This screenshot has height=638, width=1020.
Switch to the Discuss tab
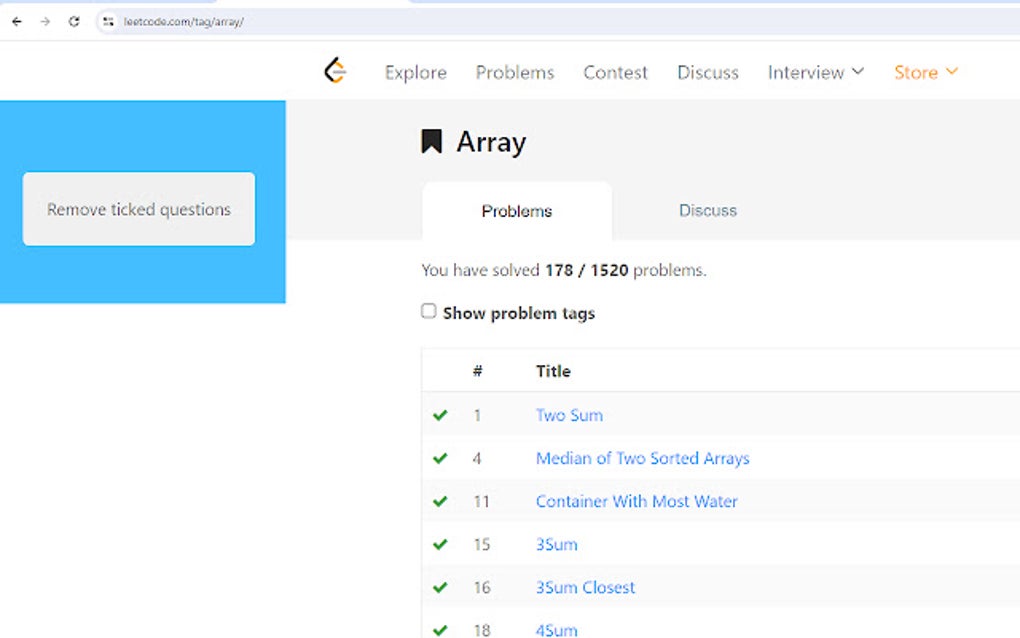point(708,211)
